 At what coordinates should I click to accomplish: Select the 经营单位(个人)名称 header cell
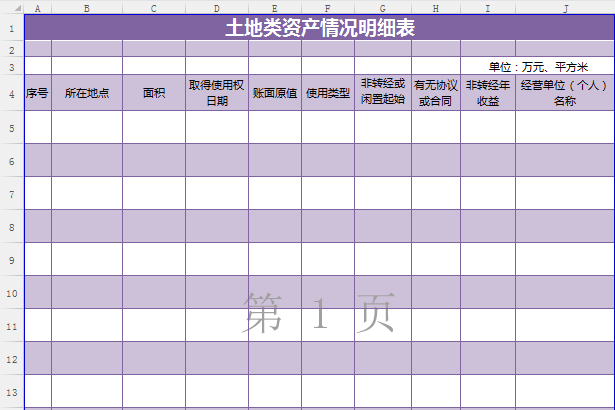tap(565, 93)
